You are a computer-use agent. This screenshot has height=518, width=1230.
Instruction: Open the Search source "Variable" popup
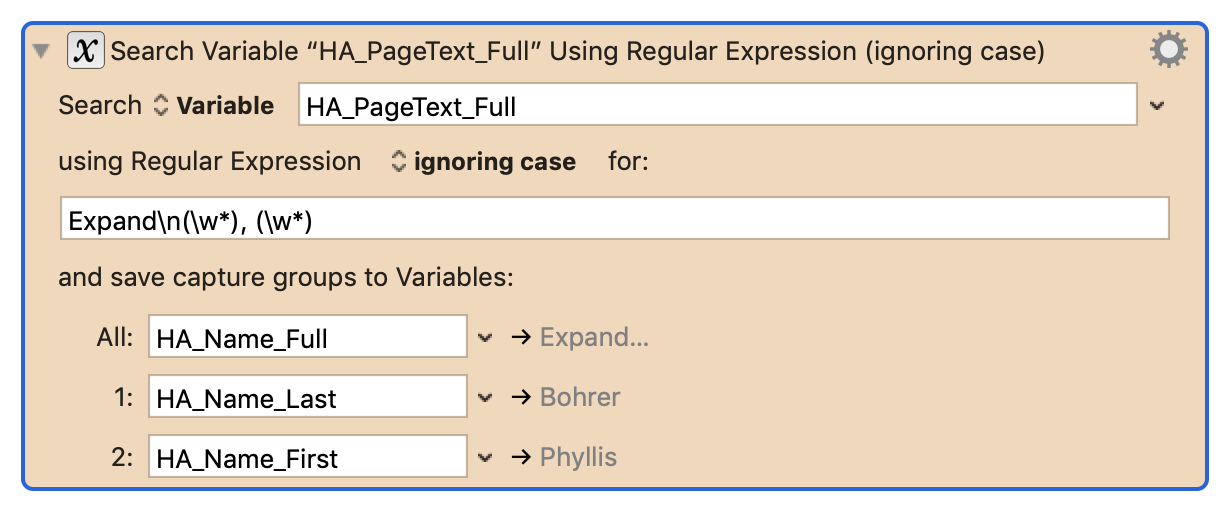point(215,106)
